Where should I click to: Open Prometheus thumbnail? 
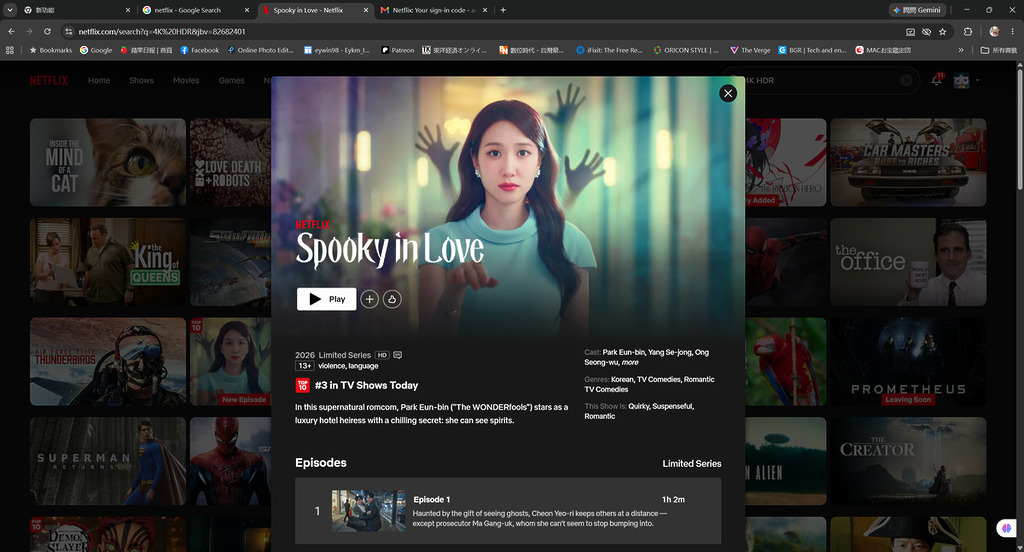point(908,362)
